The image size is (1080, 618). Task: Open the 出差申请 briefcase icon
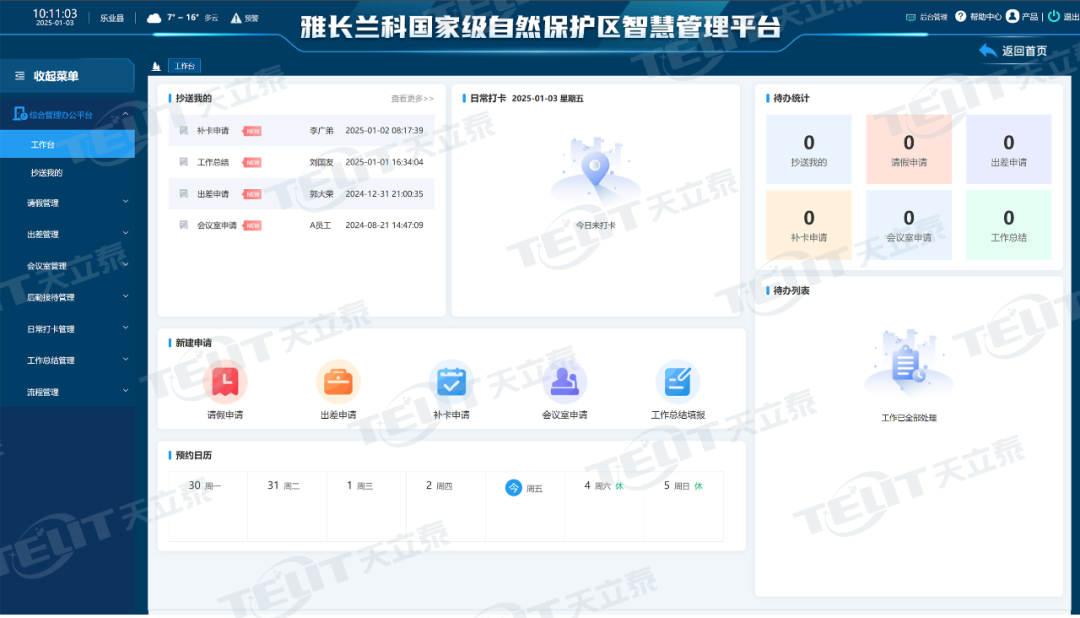(338, 382)
